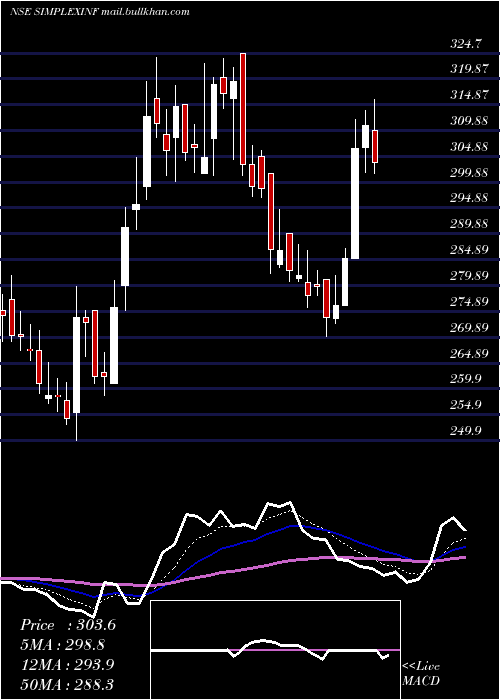500x700 pixels.
Task: Click the NSE SIMPLEXINF mail.bullkhan.com title text
Action: pos(100,12)
